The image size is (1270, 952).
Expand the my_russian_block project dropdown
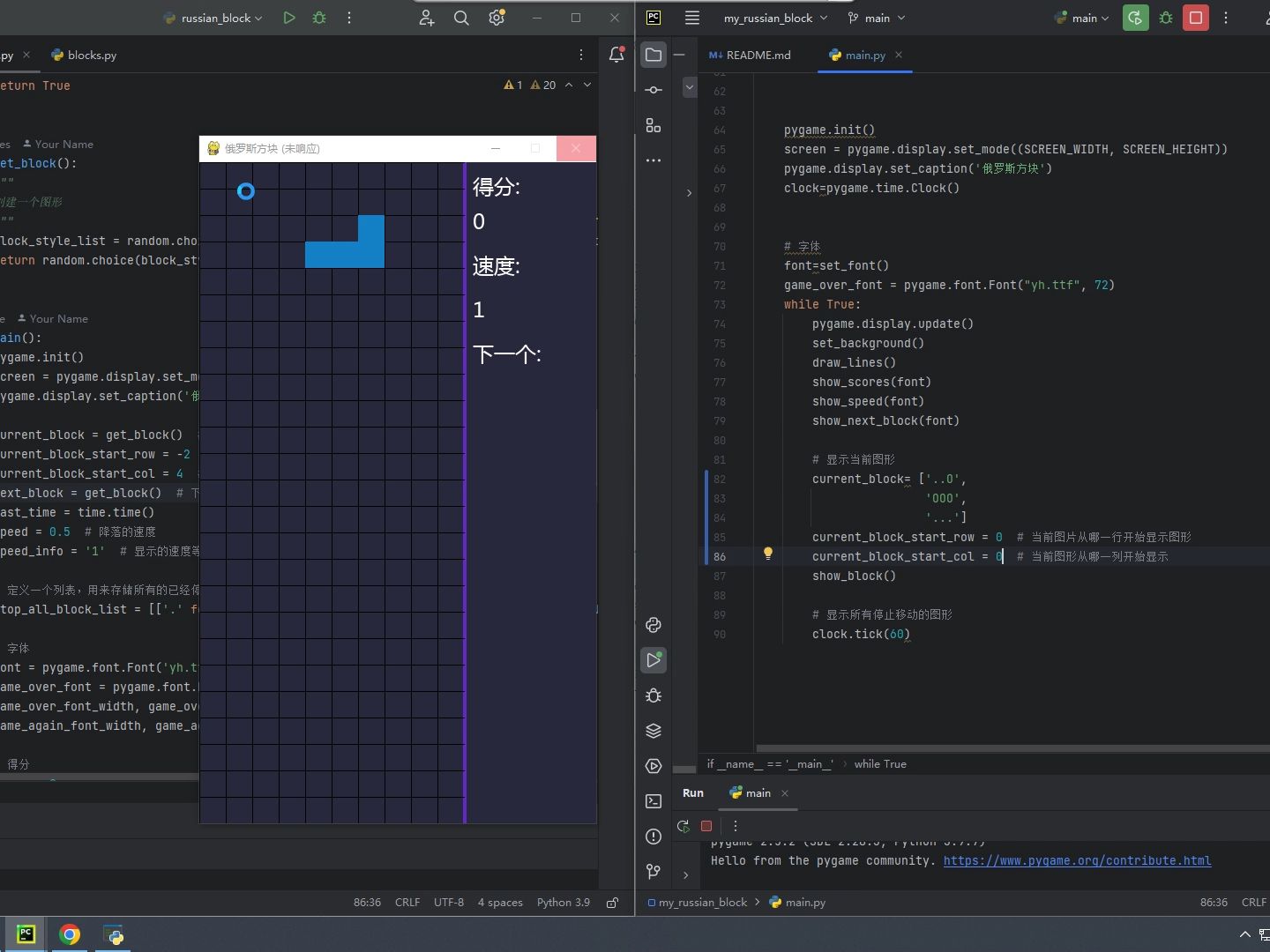tap(775, 18)
